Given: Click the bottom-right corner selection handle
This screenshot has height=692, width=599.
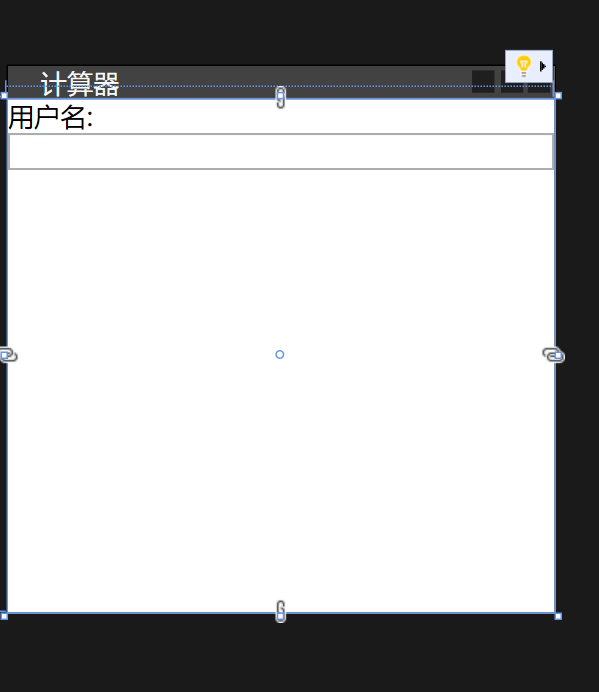Looking at the screenshot, I should (558, 616).
